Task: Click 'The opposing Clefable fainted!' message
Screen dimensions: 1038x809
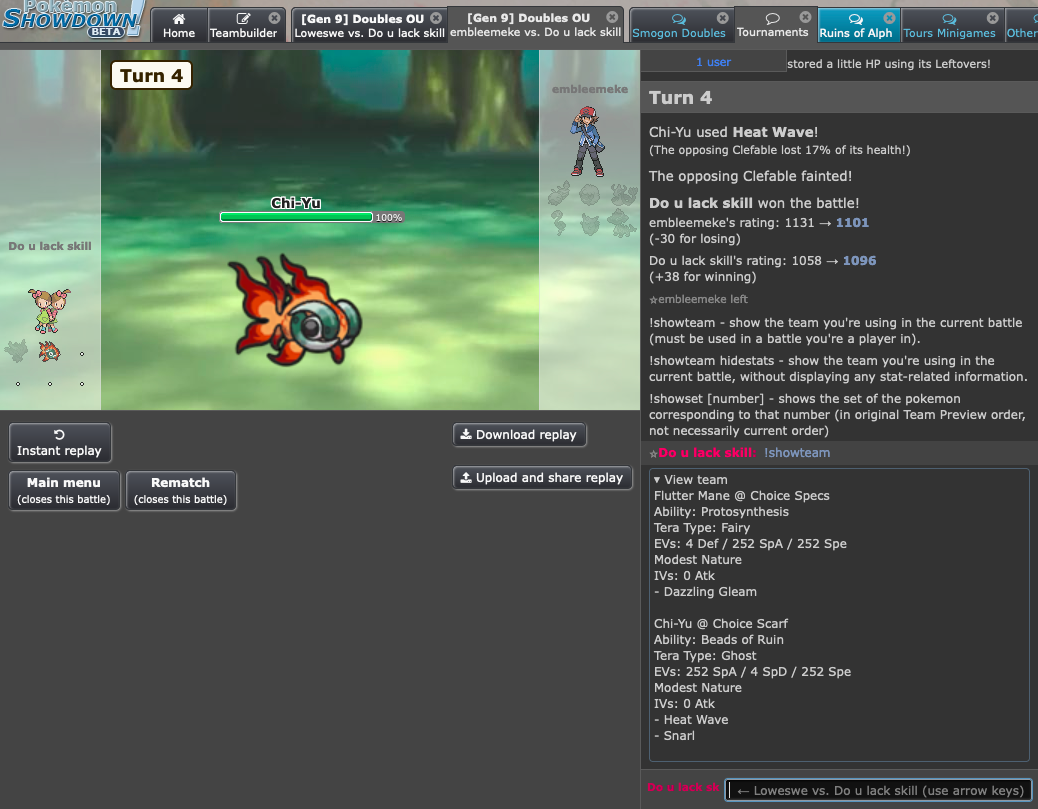Action: (x=750, y=176)
